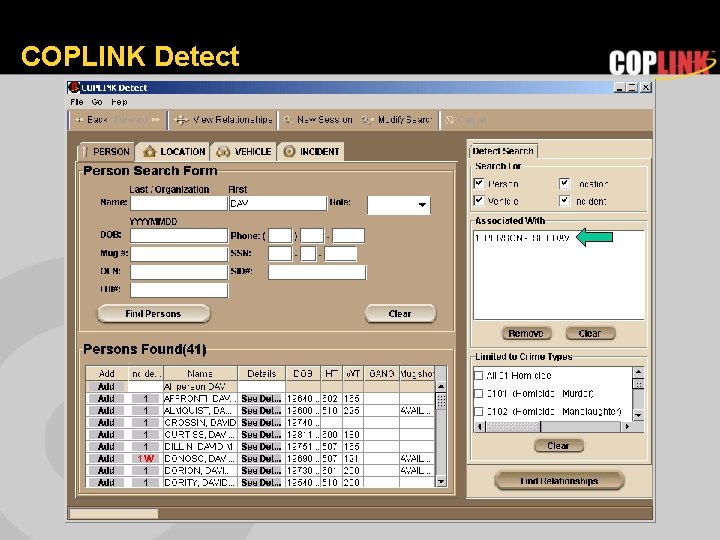Image resolution: width=720 pixels, height=540 pixels.
Task: Click Persons Found scrollbar up arrow
Action: tap(441, 386)
